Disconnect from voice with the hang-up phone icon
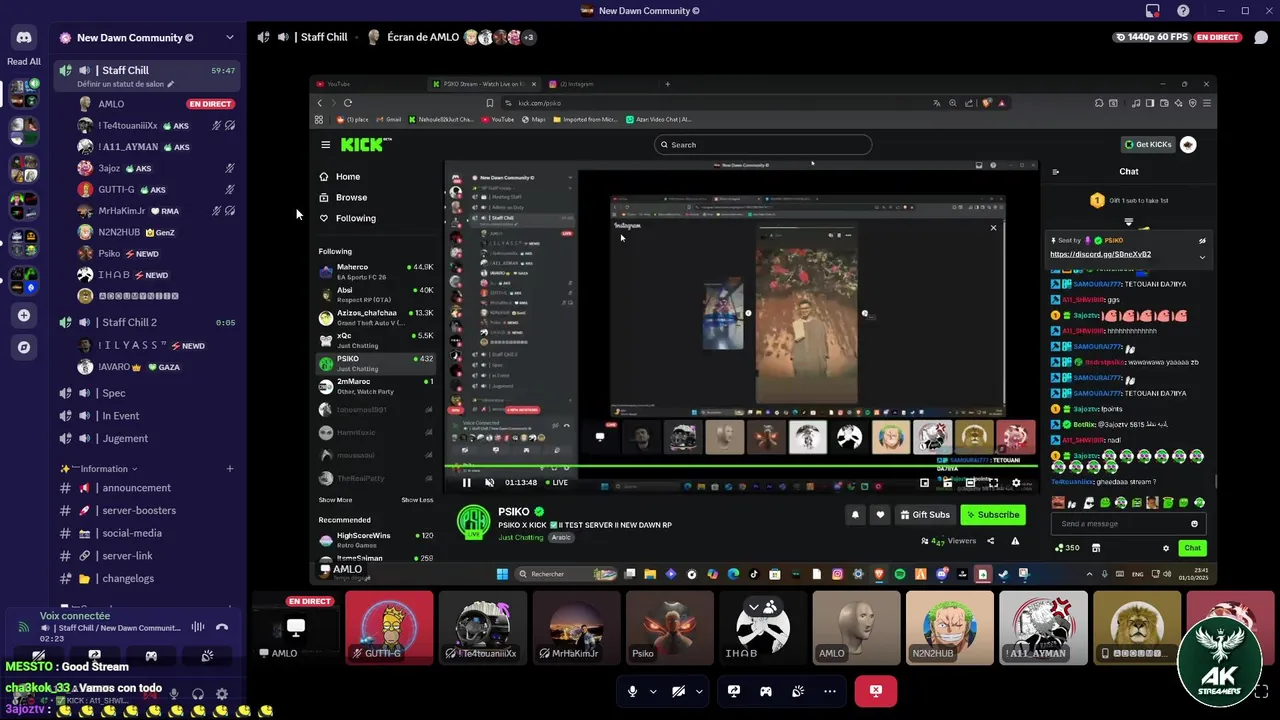 [222, 627]
